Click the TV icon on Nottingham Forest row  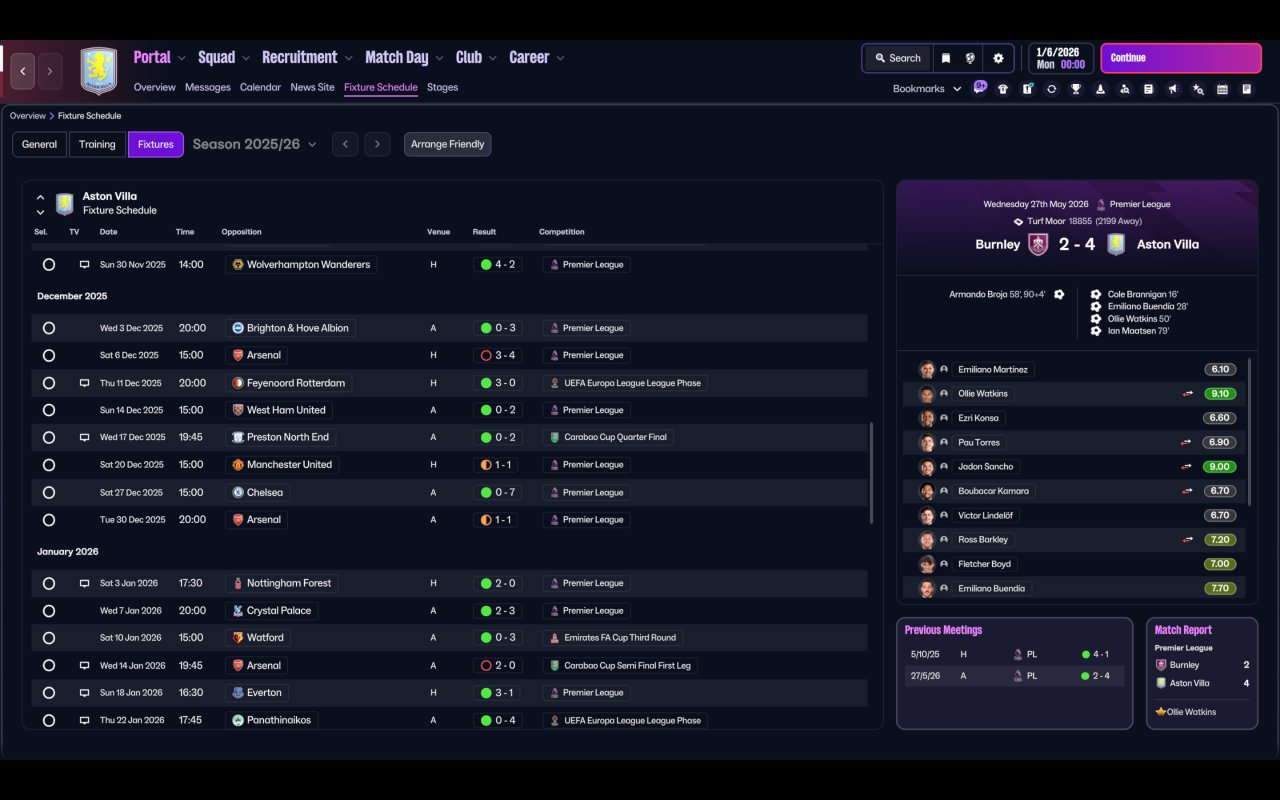84,583
